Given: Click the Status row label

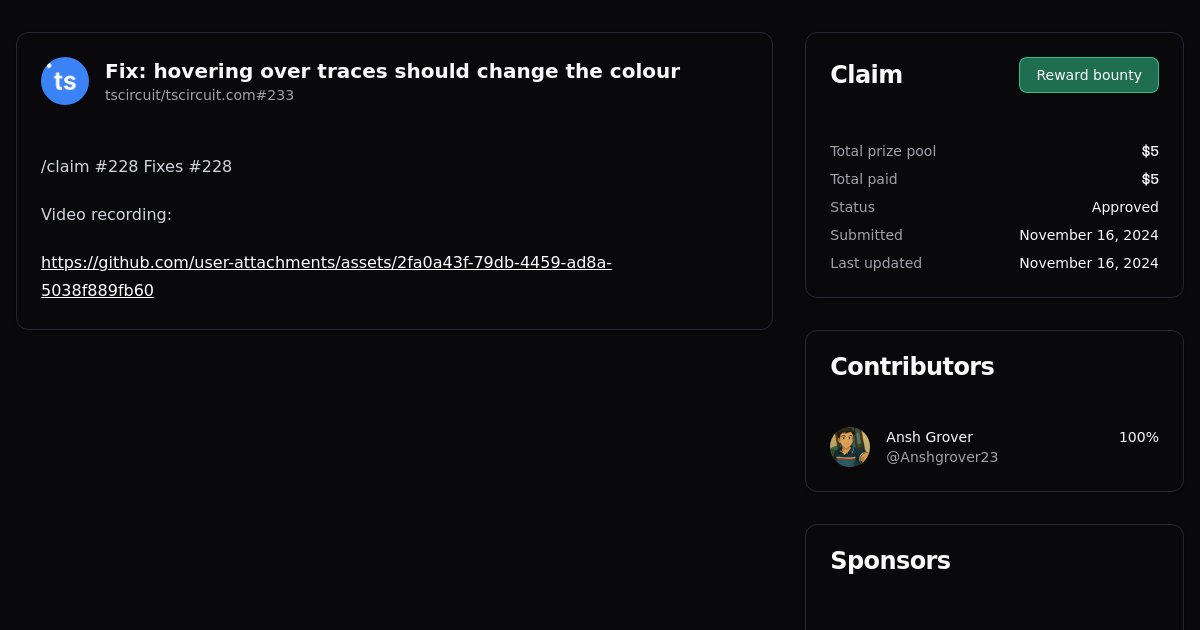Looking at the screenshot, I should 852,207.
